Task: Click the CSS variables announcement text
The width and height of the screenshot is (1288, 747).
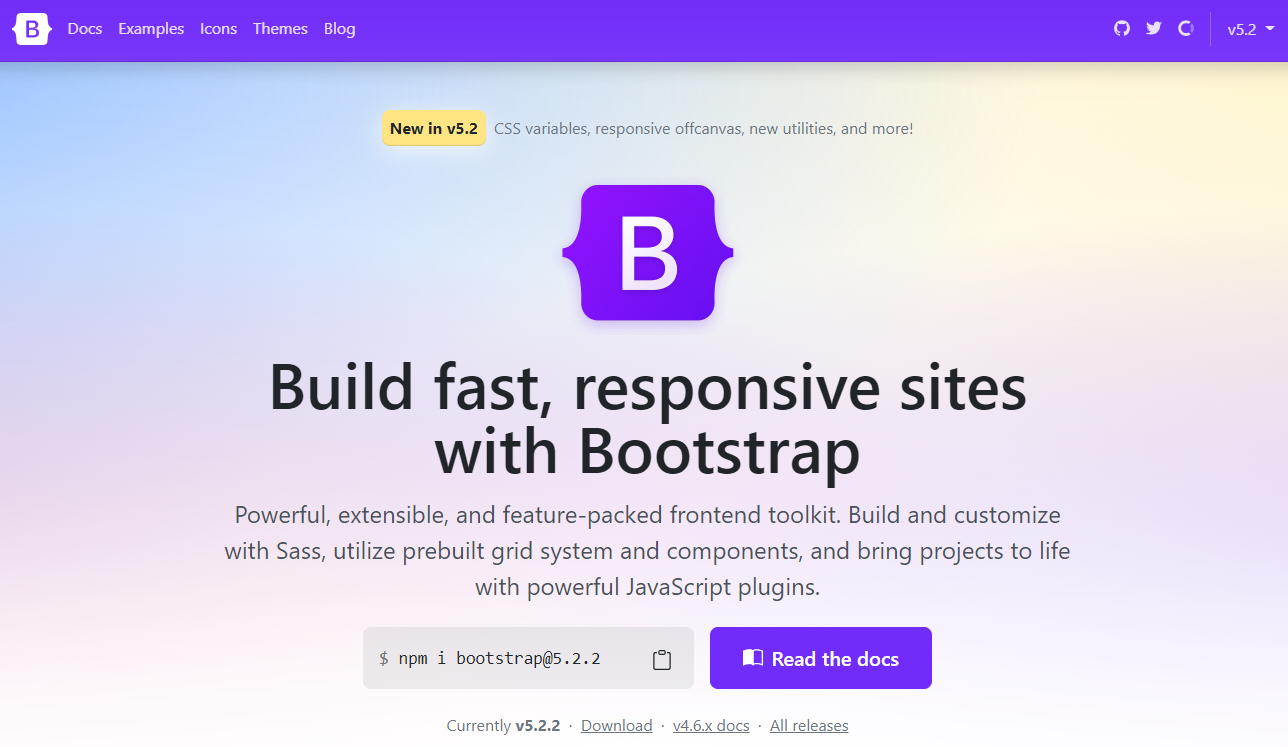Action: point(703,128)
